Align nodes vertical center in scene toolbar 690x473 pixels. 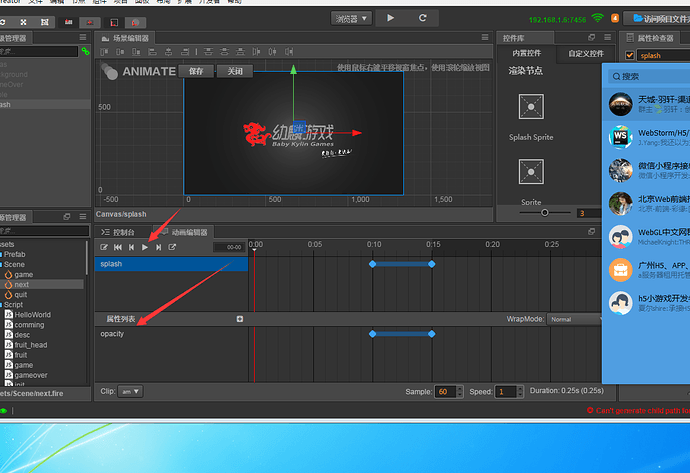point(120,52)
